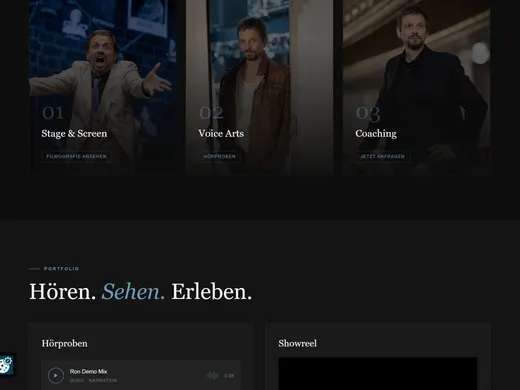
Task: Click the Hörproben button under Voice Arts
Action: [219, 156]
